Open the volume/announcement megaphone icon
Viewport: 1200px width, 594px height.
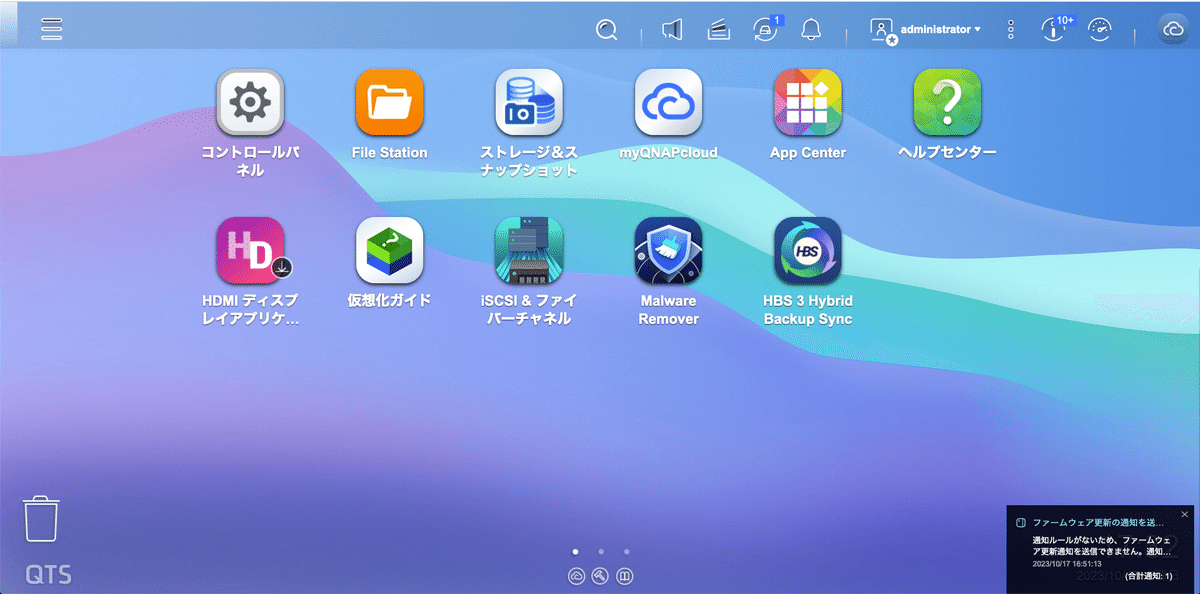tap(673, 30)
